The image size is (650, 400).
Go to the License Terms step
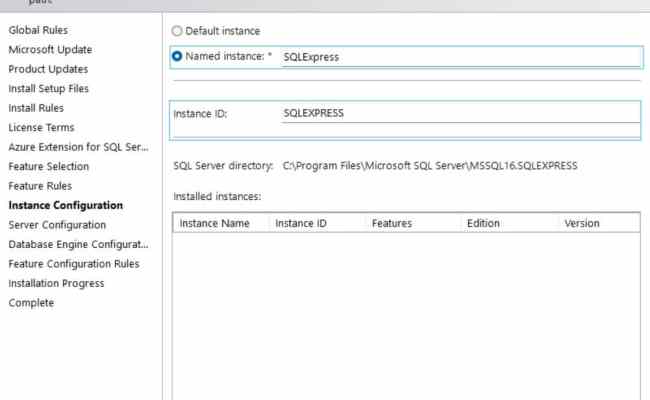pyautogui.click(x=41, y=128)
